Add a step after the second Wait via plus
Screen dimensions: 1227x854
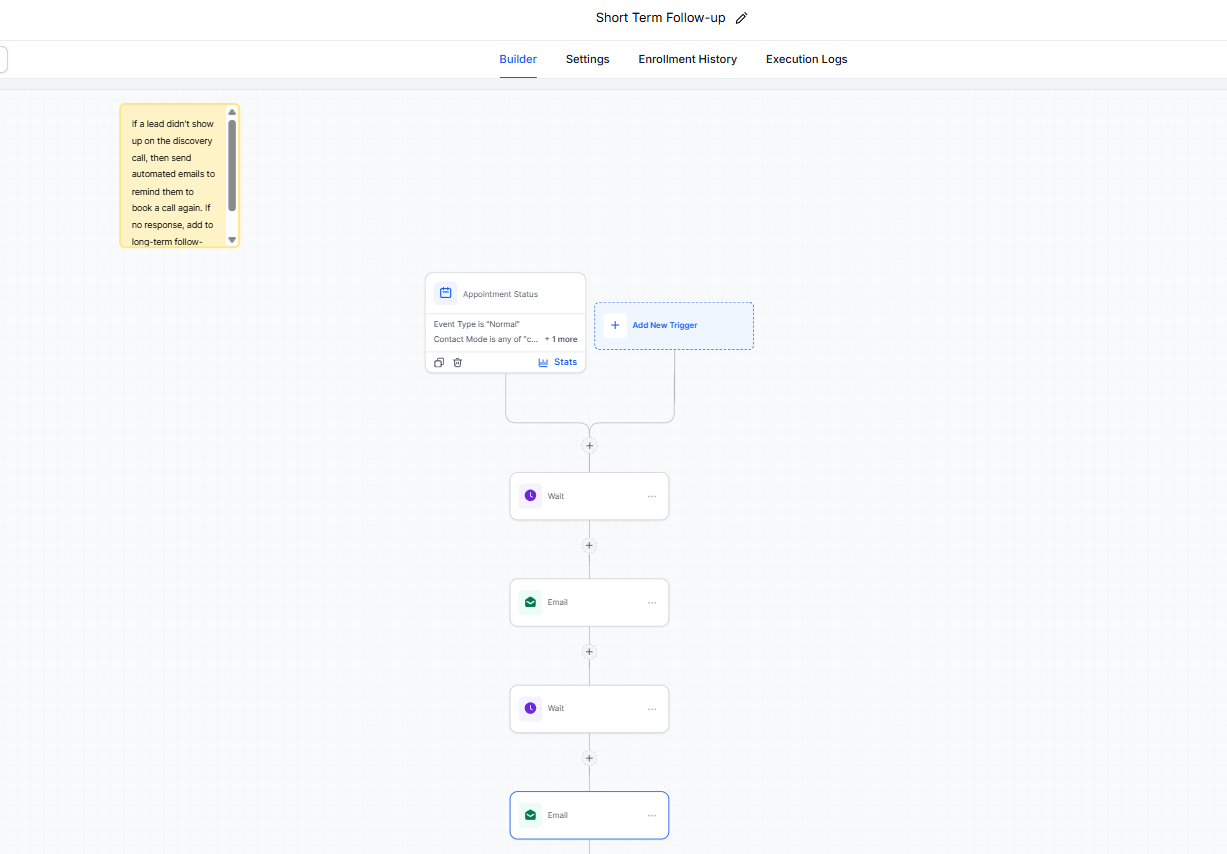point(589,758)
